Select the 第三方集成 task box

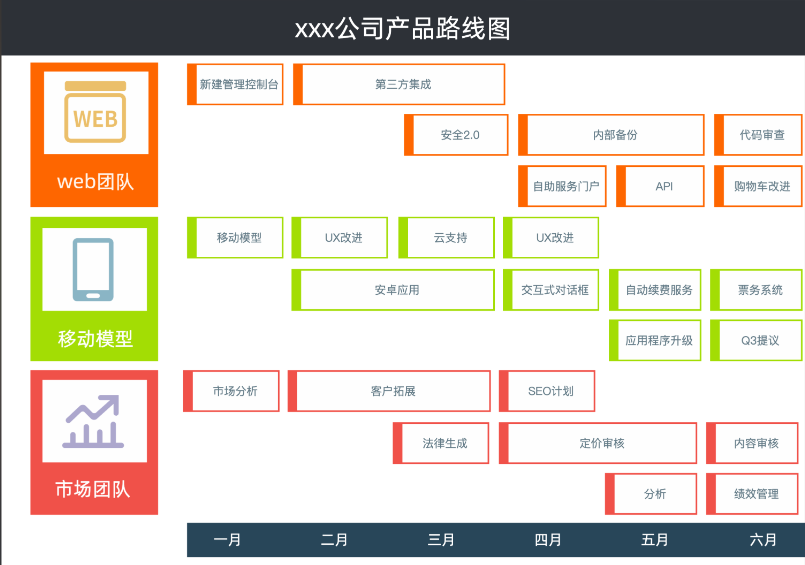click(399, 84)
